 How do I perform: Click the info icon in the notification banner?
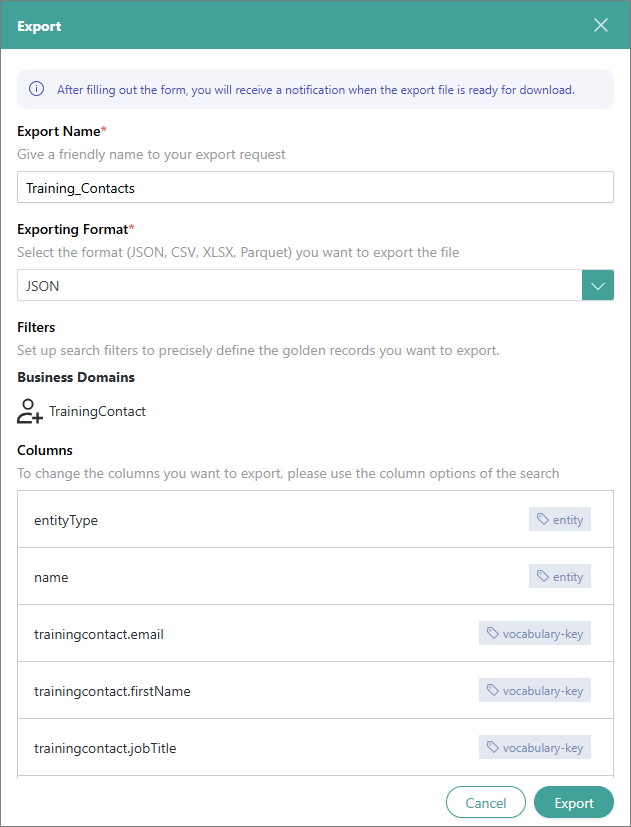click(36, 89)
